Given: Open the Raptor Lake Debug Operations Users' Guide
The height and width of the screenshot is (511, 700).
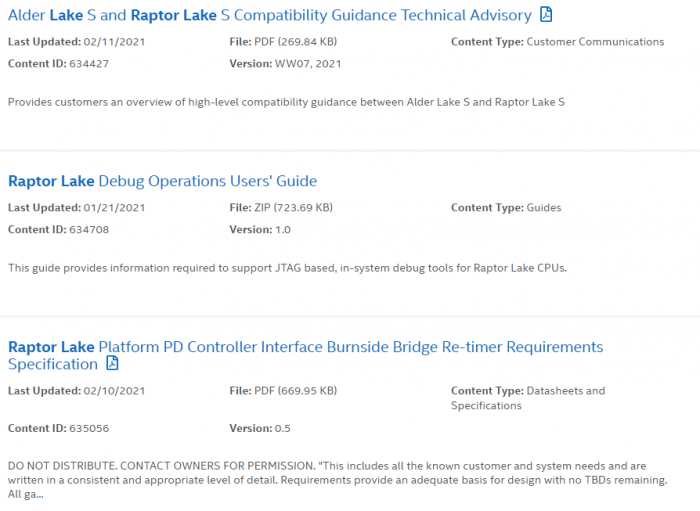Looking at the screenshot, I should 162,181.
